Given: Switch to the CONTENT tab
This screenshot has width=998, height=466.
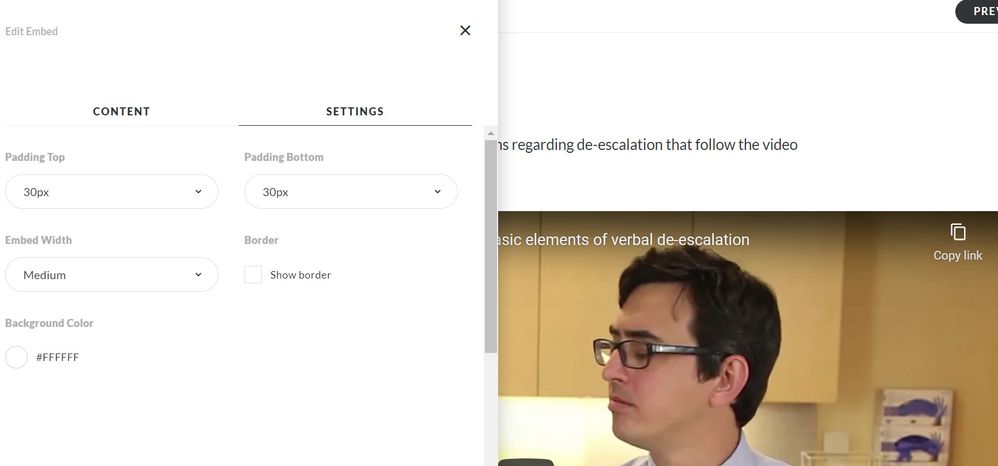Looking at the screenshot, I should tap(122, 111).
